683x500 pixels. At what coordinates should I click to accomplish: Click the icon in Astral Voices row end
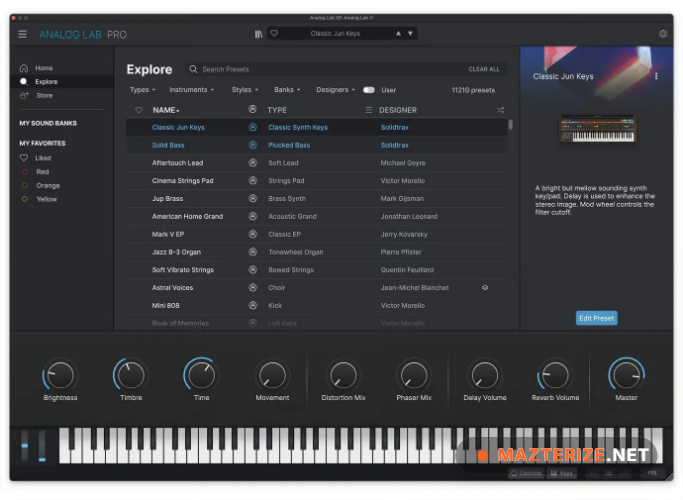point(485,287)
